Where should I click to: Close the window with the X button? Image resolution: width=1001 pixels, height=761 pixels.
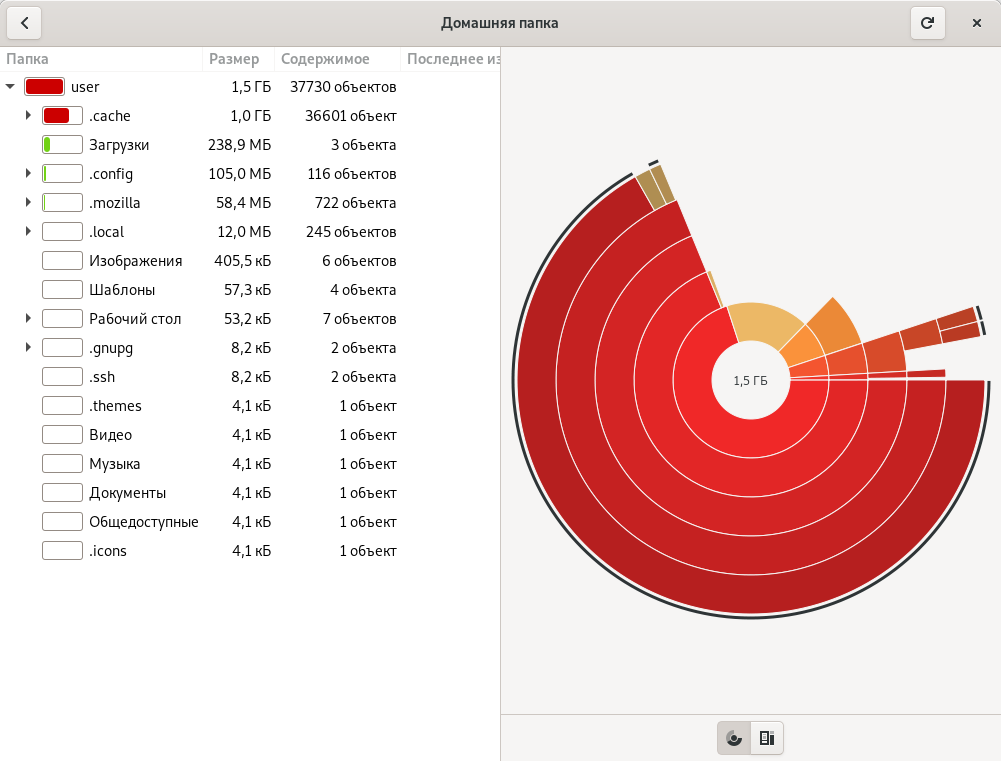tap(976, 23)
